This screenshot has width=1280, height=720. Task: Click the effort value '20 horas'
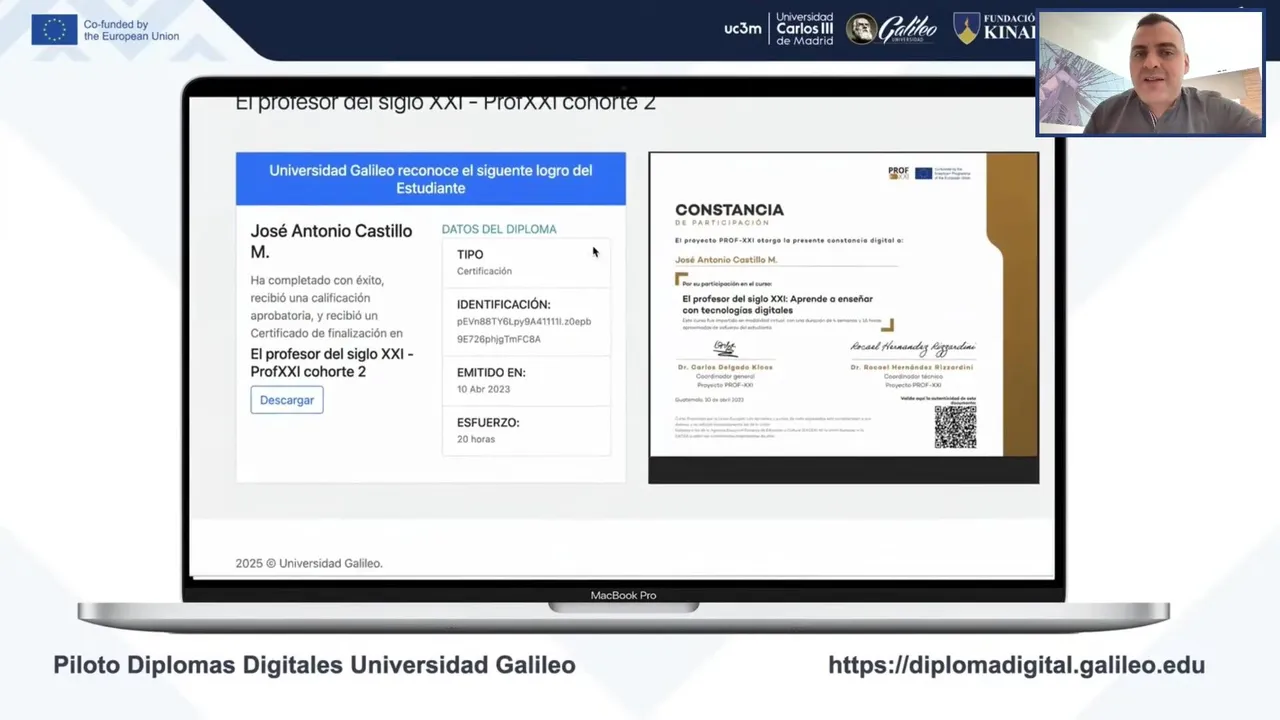[476, 439]
